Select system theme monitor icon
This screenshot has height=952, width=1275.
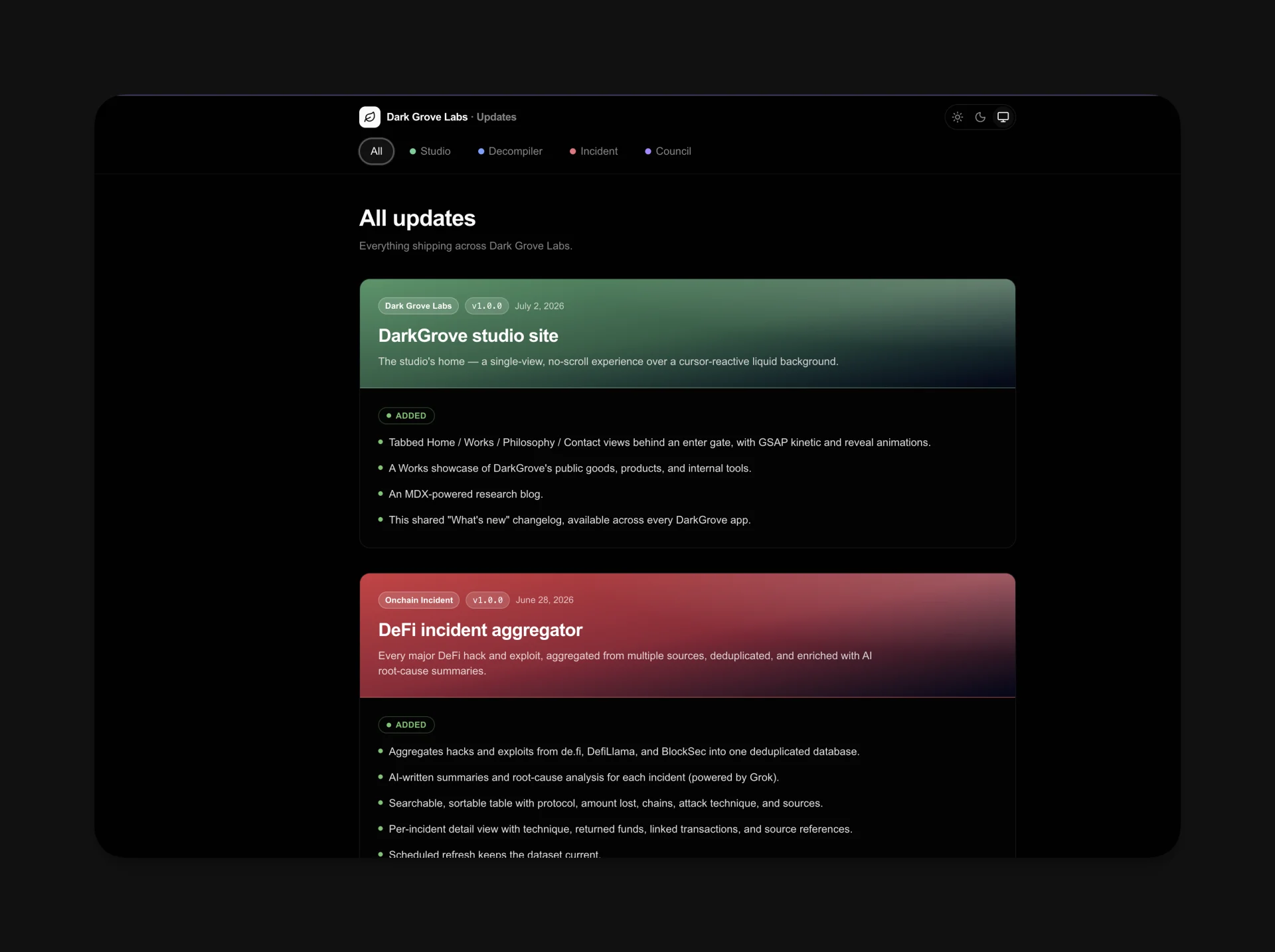pos(1003,117)
